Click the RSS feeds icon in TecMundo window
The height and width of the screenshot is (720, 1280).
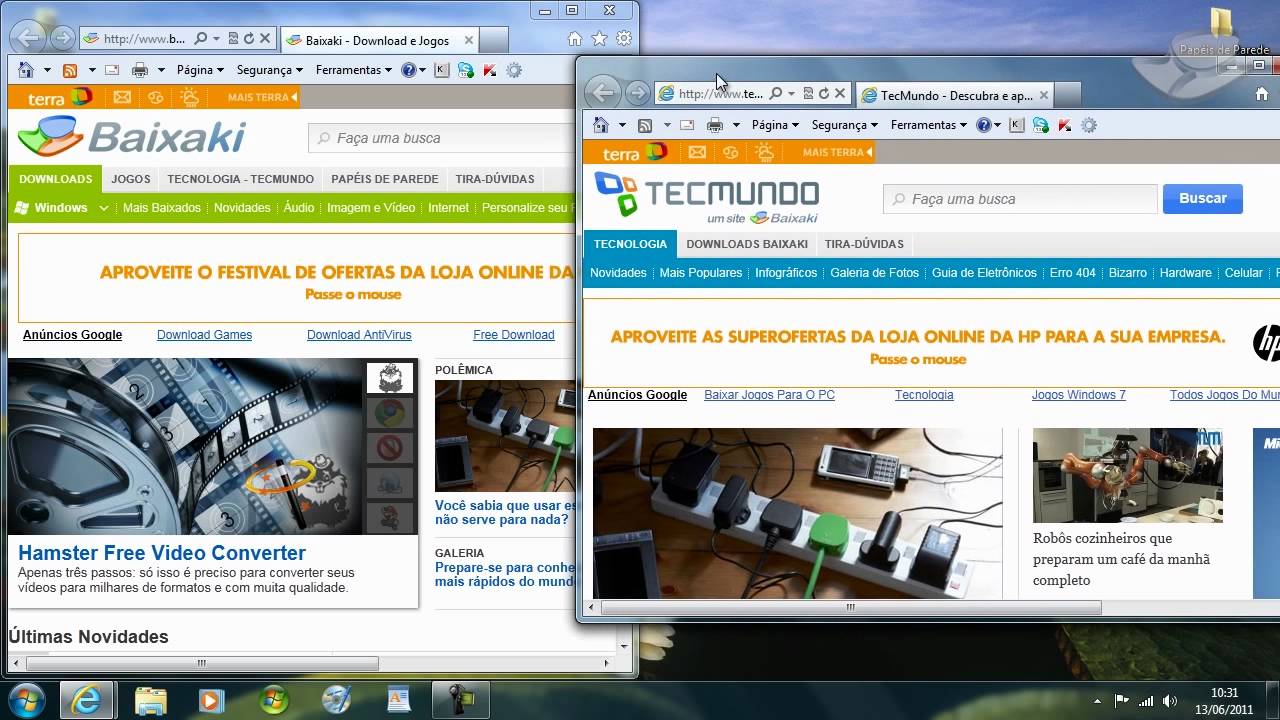tap(645, 125)
